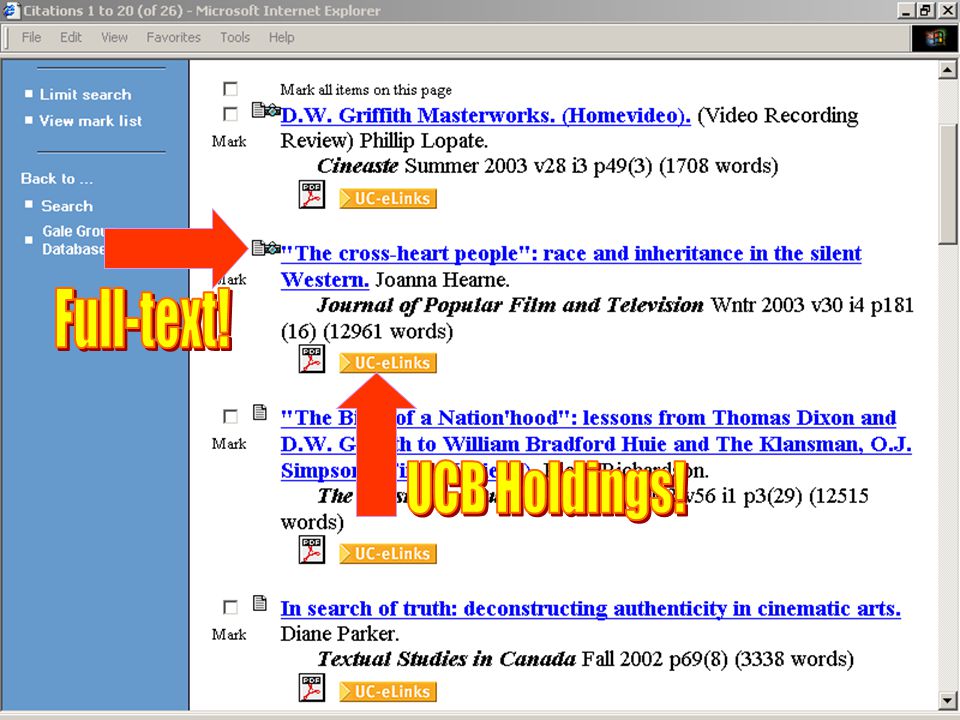960x720 pixels.
Task: Open the Tools menu
Action: [234, 37]
